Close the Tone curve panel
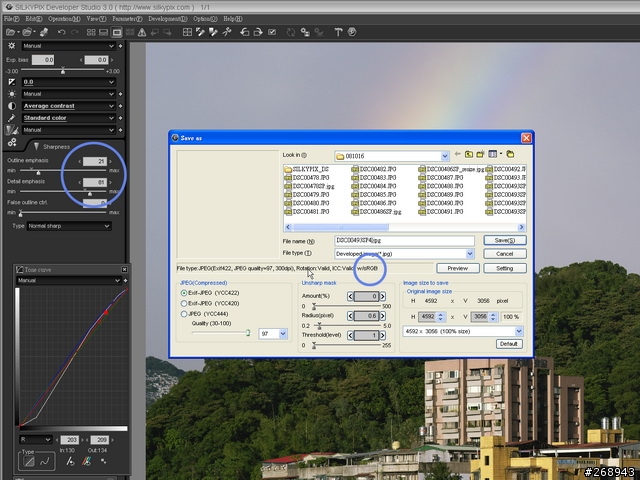Viewport: 640px width, 480px height. (x=124, y=269)
